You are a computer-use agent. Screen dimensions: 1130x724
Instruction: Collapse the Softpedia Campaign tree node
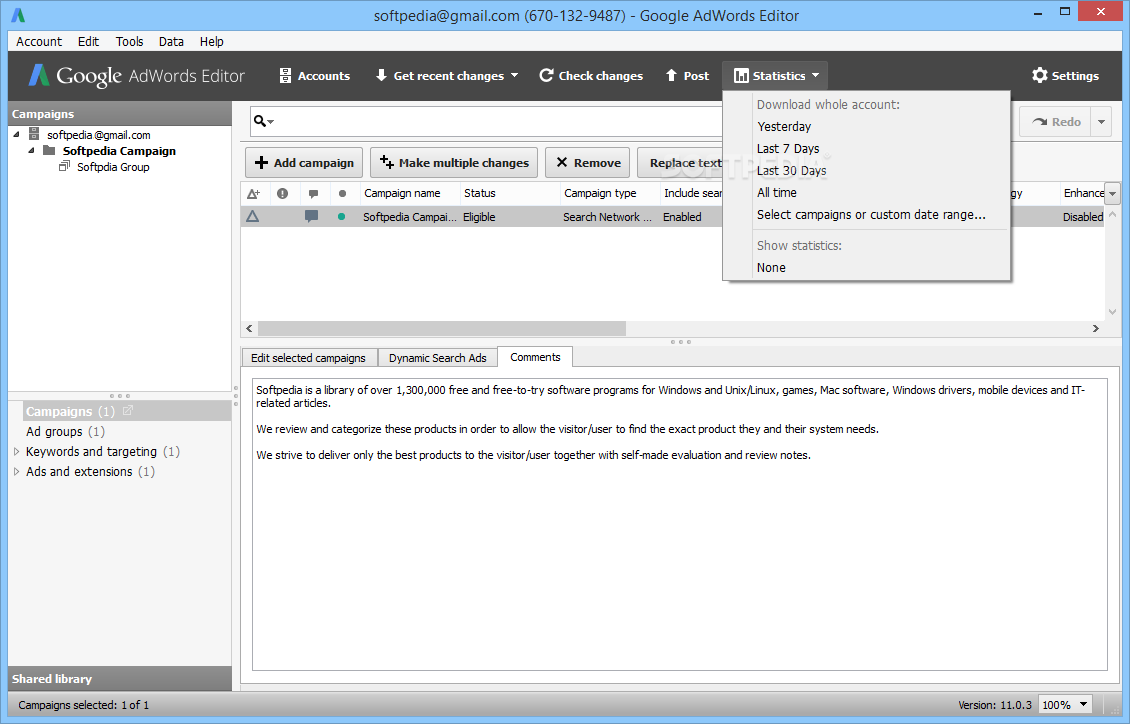tap(31, 151)
